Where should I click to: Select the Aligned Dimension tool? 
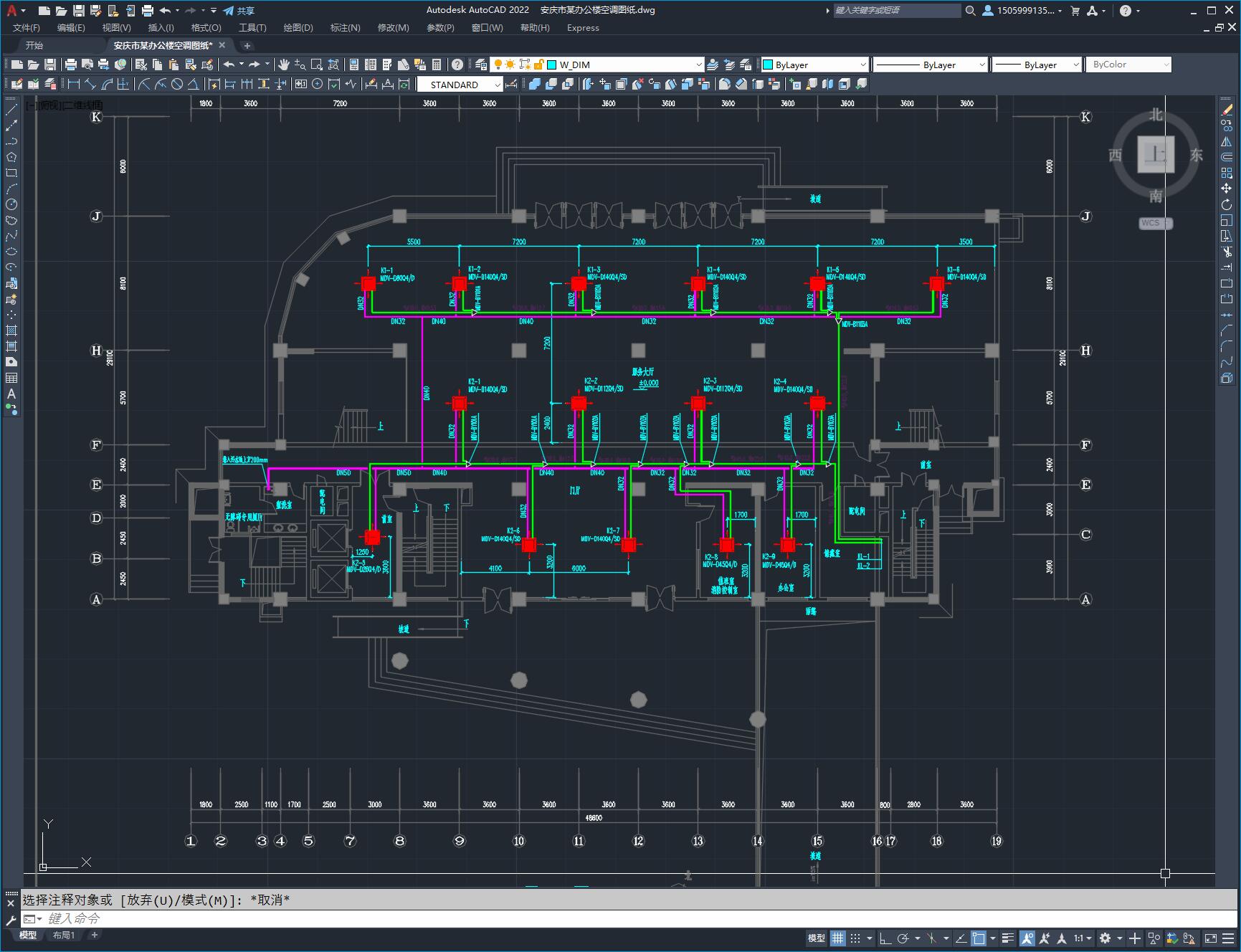[x=90, y=85]
